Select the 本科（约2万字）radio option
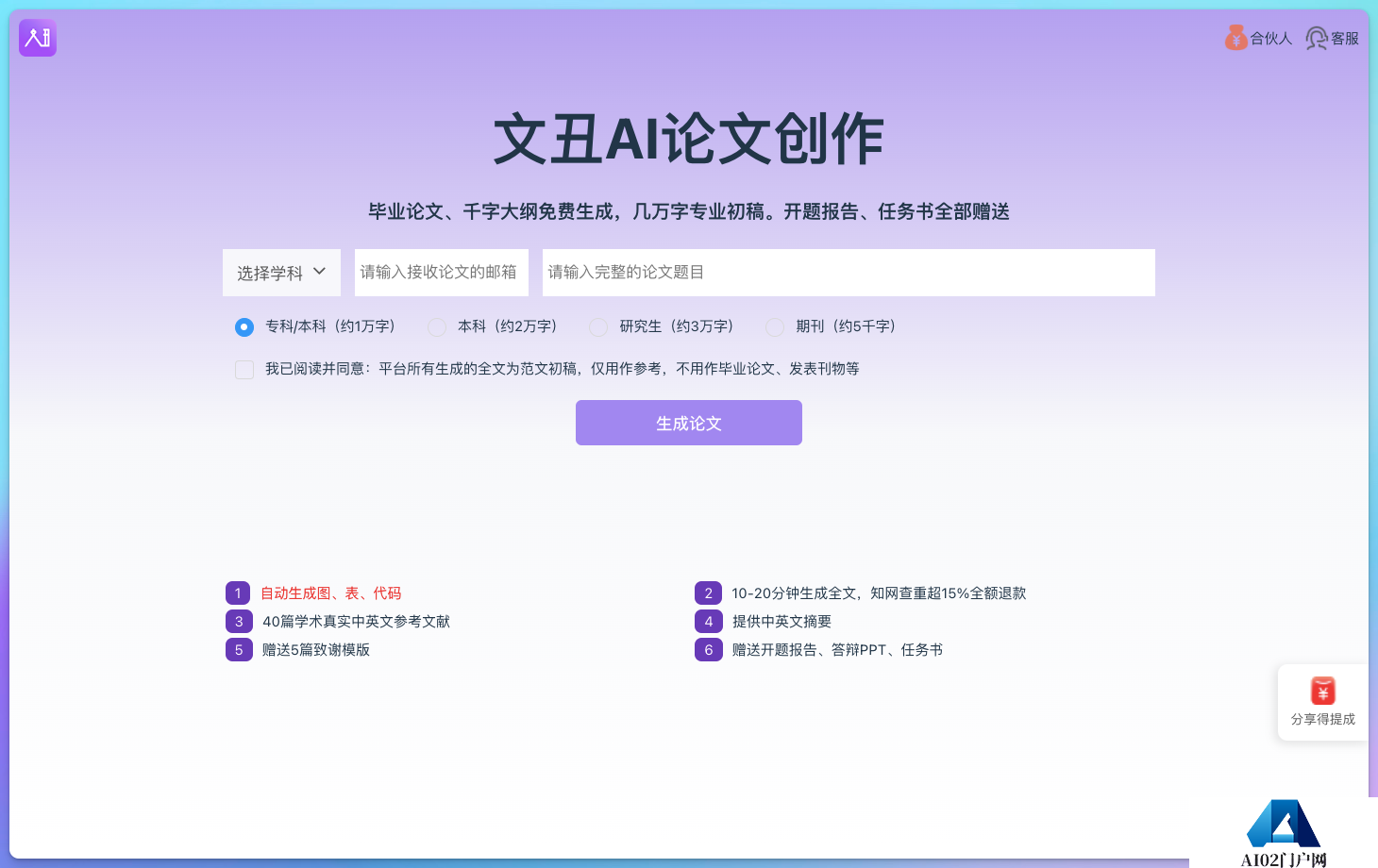Screen dimensions: 1378x868 click(x=437, y=327)
